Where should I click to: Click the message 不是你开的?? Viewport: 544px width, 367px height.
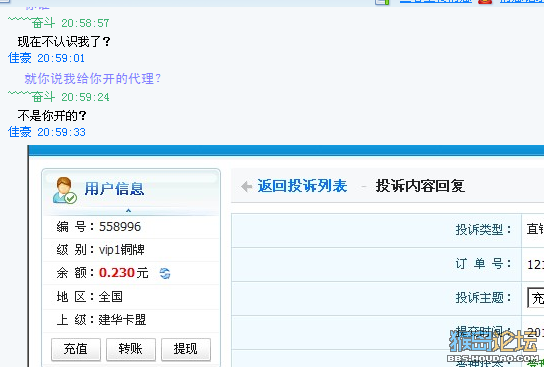(52, 116)
